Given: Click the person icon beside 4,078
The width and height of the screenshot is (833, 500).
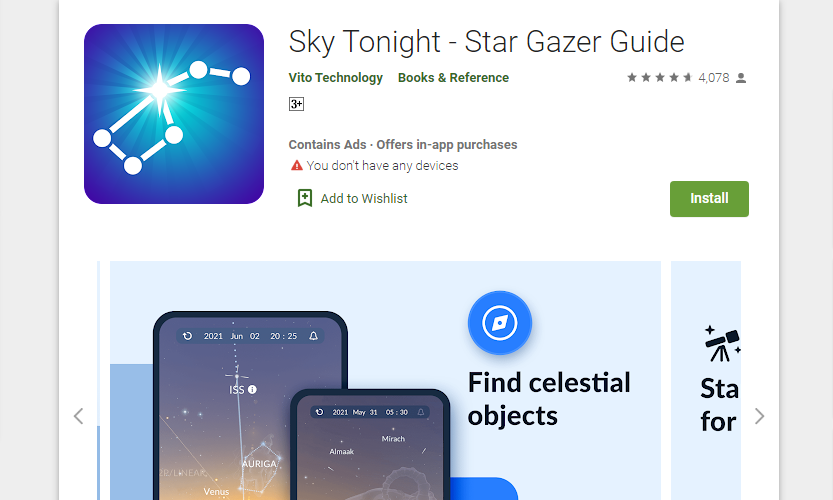Looking at the screenshot, I should coord(741,78).
